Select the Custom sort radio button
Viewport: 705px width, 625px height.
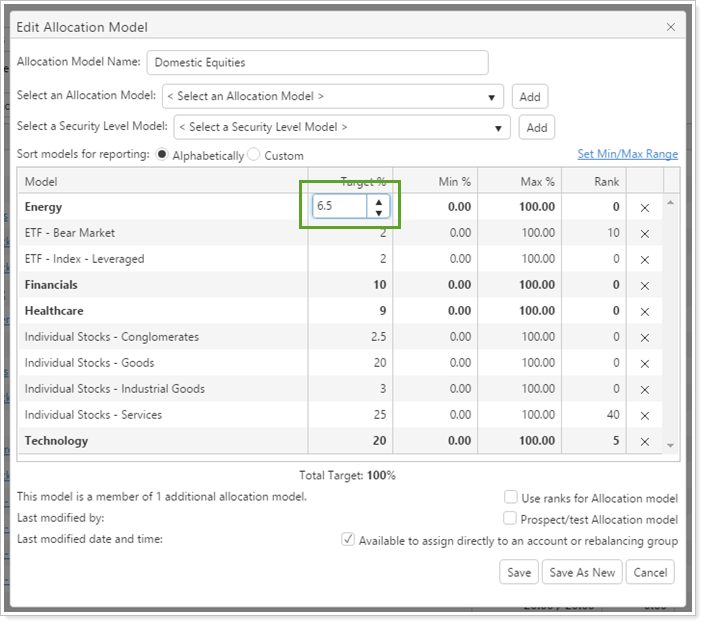tap(254, 155)
